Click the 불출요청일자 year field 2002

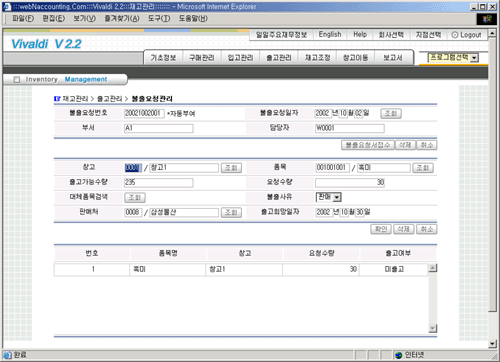click(323, 113)
